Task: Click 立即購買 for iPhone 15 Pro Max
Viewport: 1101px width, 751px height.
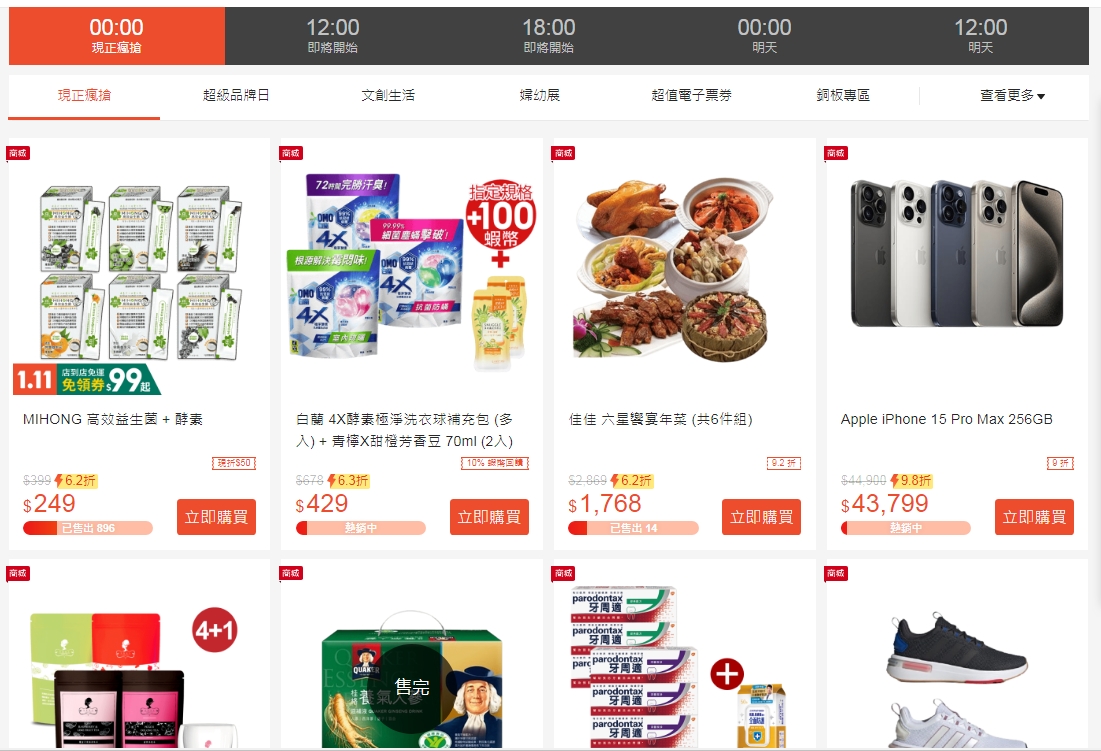Action: [x=1034, y=517]
